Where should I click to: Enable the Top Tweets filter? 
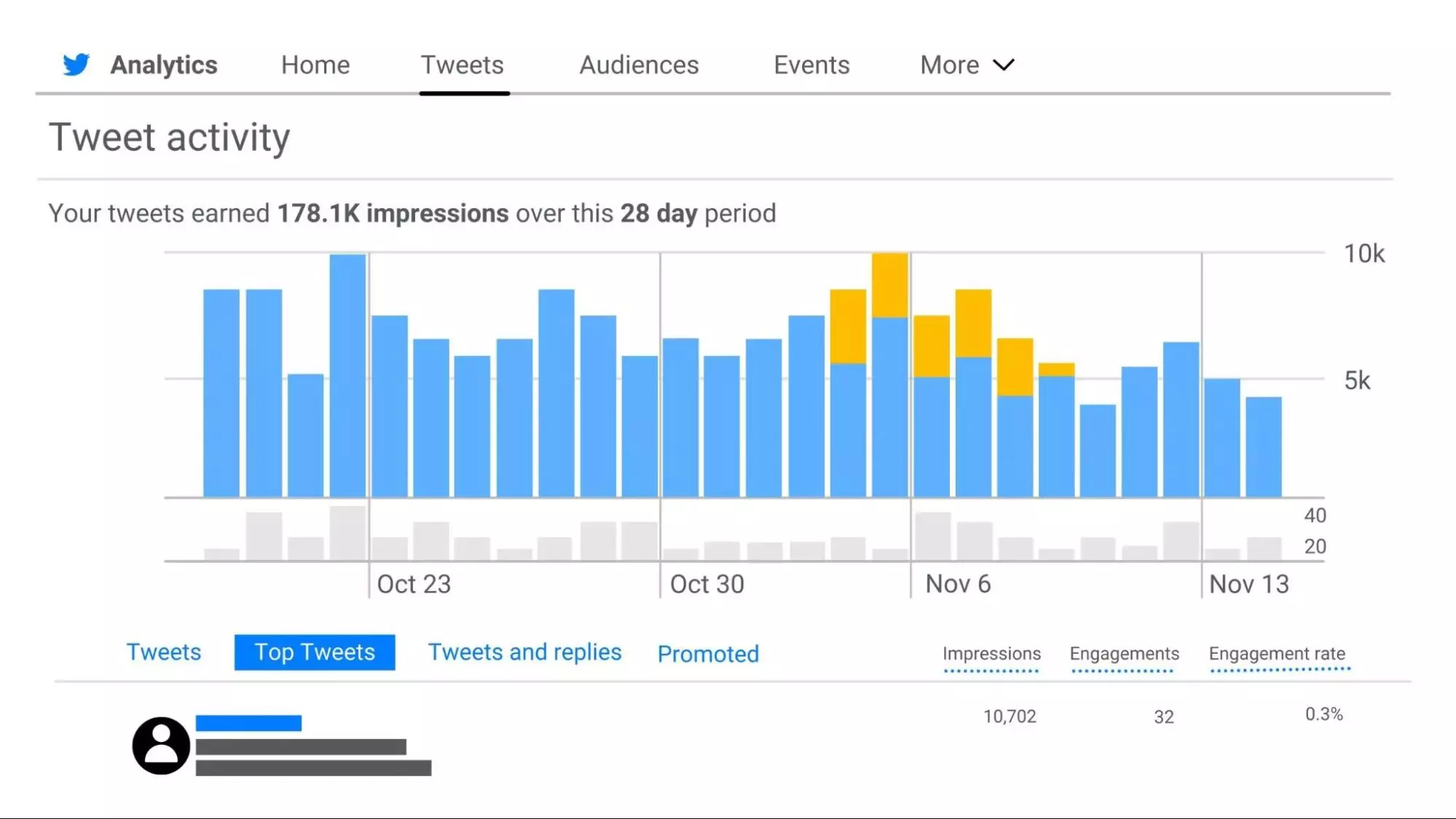314,652
